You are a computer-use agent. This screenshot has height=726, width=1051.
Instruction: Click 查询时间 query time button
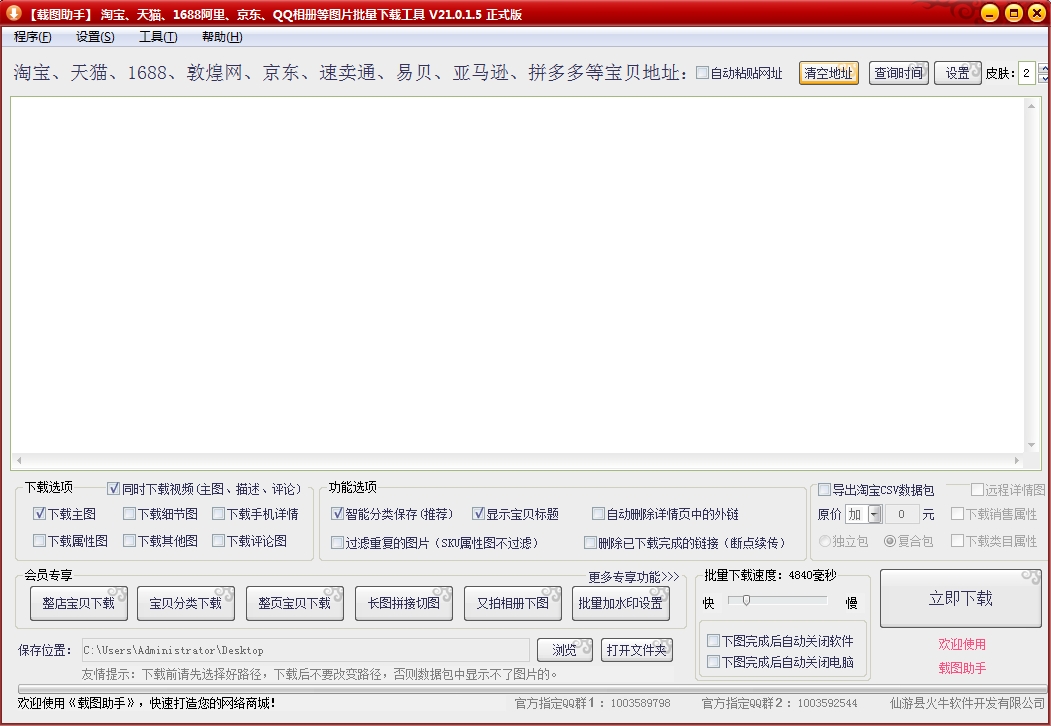coord(898,73)
